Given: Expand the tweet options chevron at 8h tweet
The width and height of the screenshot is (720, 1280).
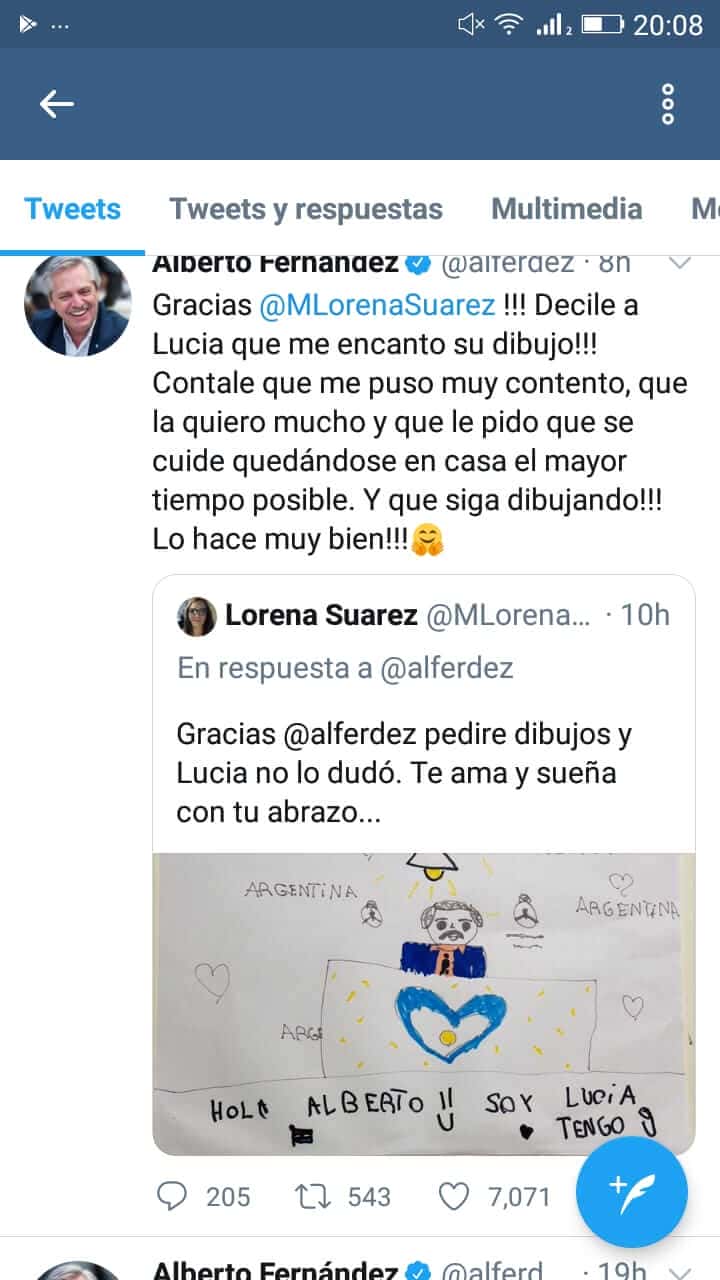Looking at the screenshot, I should 680,264.
